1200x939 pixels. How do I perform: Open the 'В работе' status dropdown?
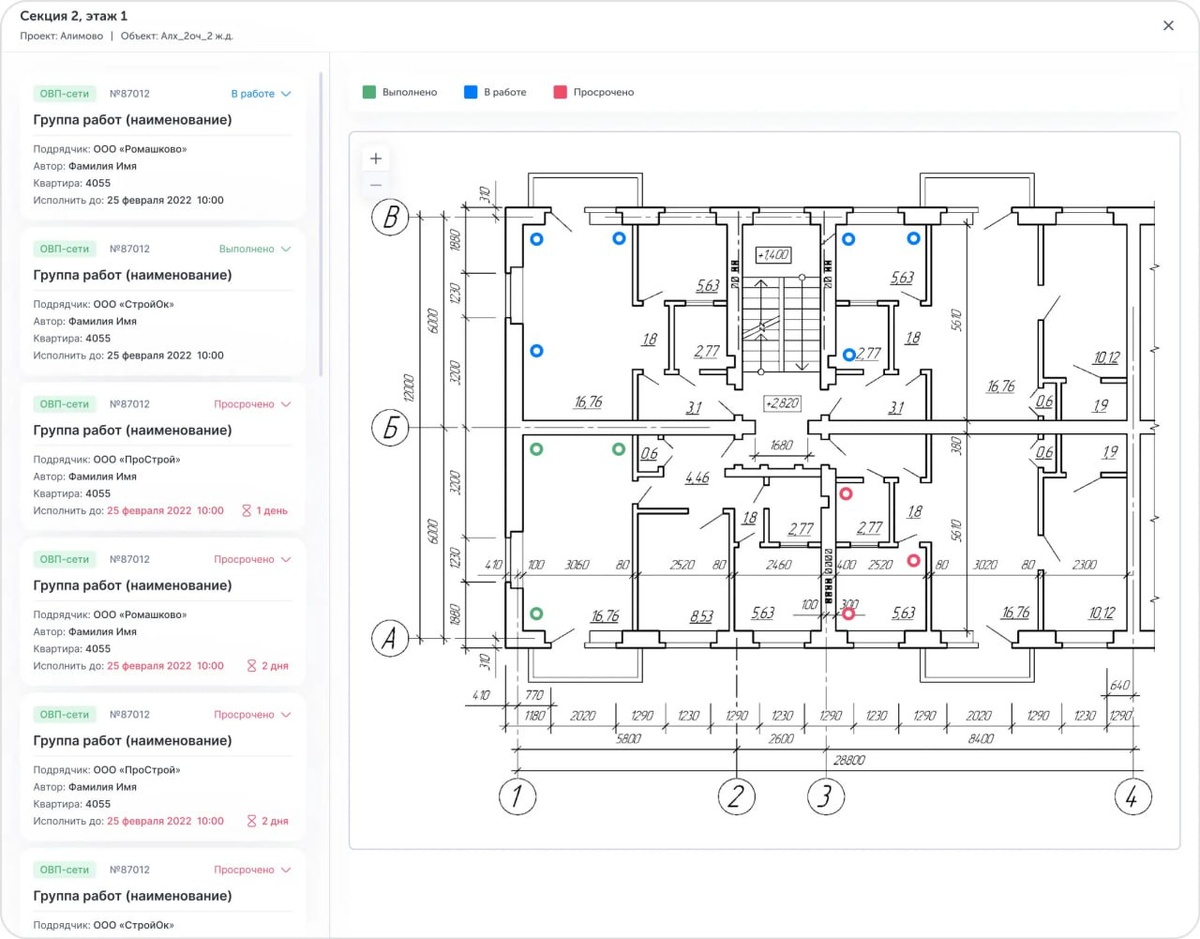tap(261, 94)
